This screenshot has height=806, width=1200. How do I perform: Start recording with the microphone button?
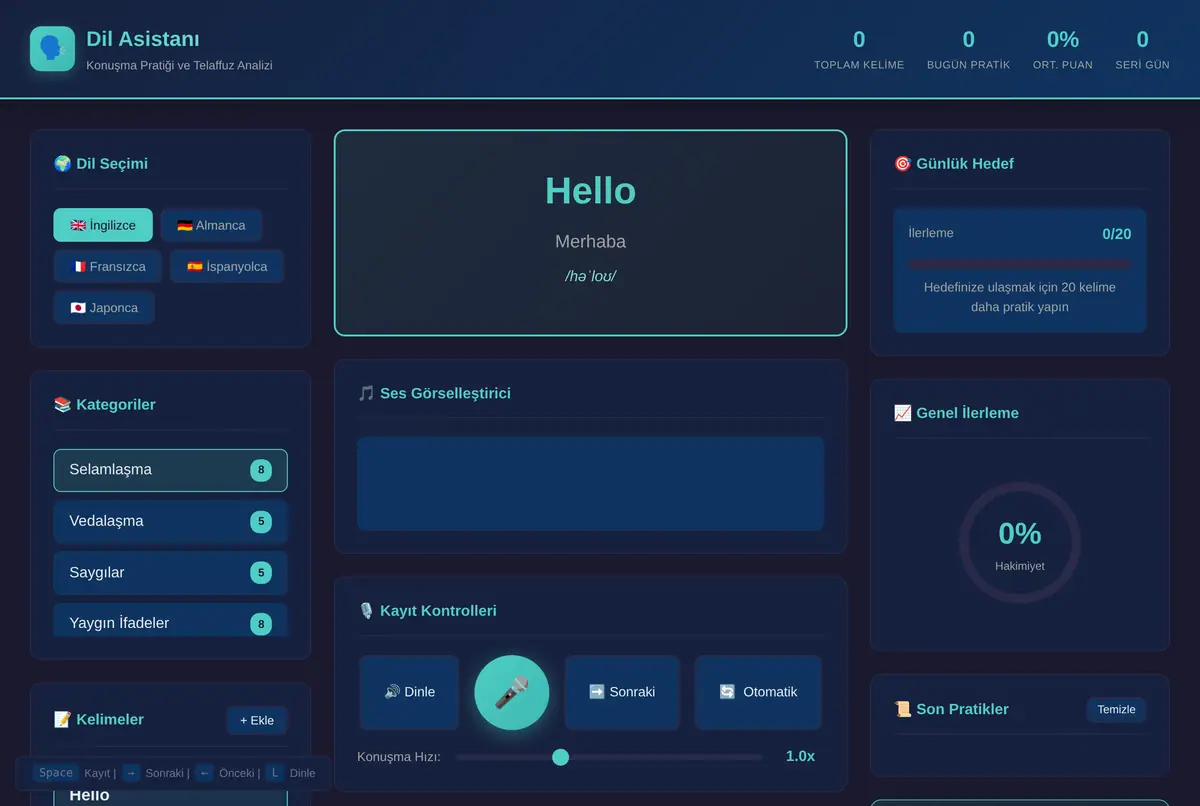[x=512, y=692]
